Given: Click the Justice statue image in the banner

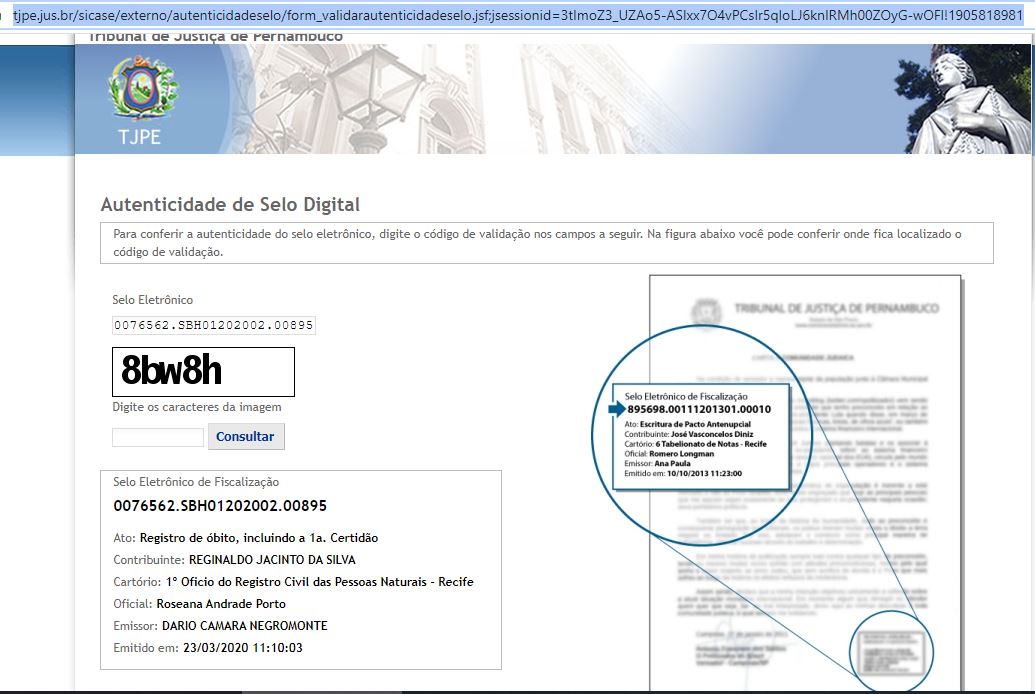Looking at the screenshot, I should click(x=962, y=100).
